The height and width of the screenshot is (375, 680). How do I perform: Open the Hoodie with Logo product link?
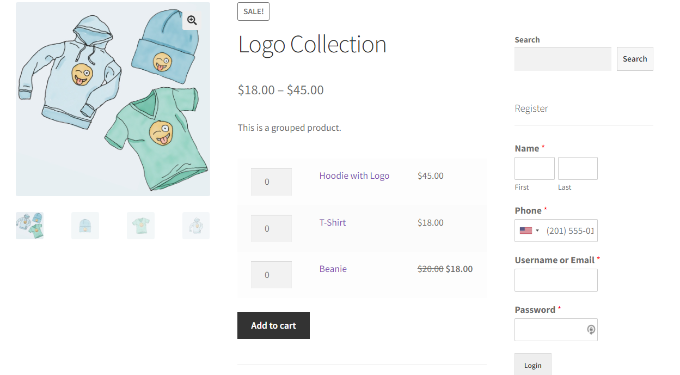(354, 176)
